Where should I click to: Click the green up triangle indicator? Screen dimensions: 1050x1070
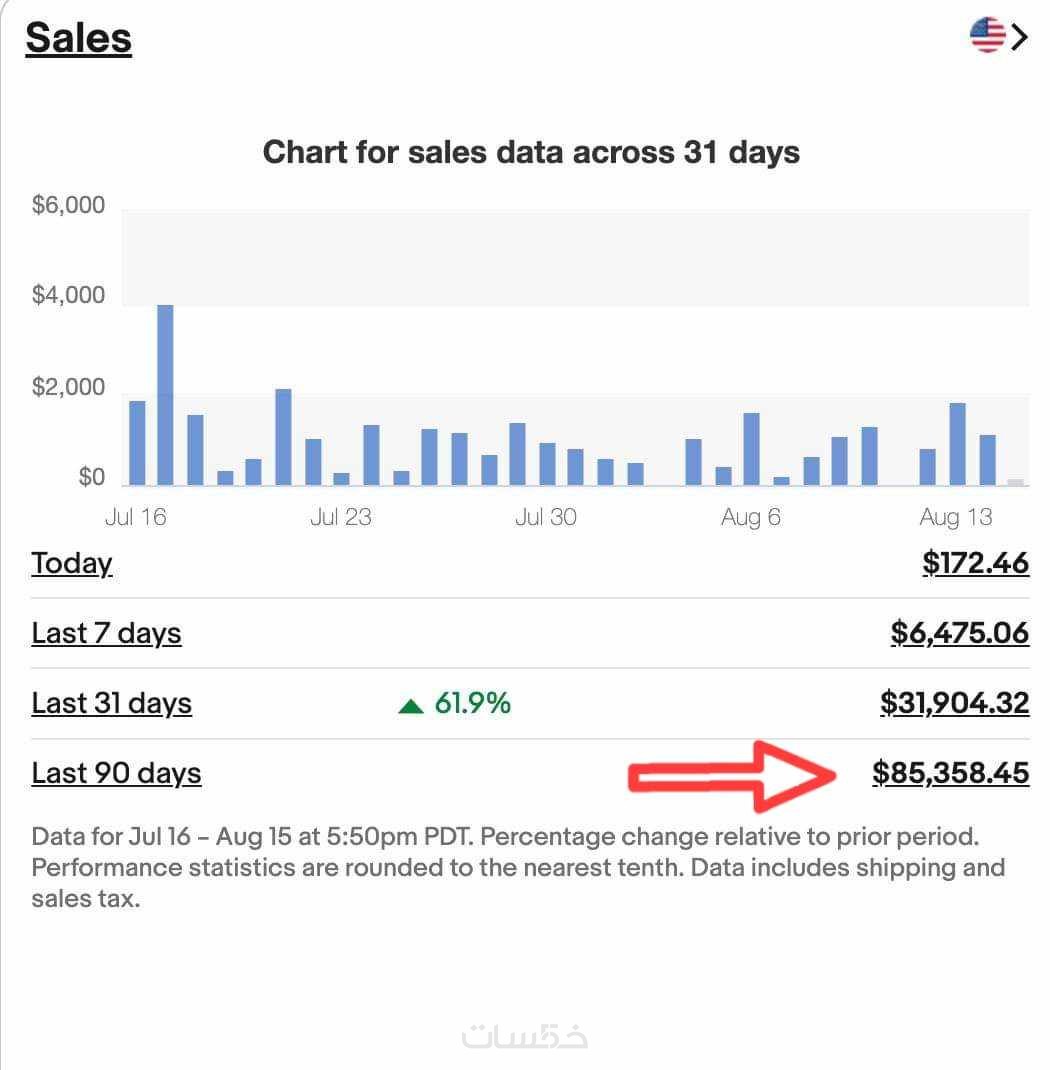[411, 706]
